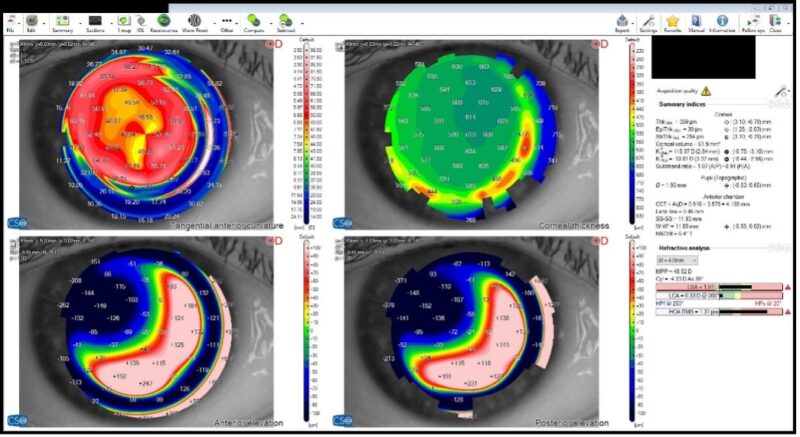Click the Acquisition quality label
800x437 pixels.
click(x=677, y=91)
